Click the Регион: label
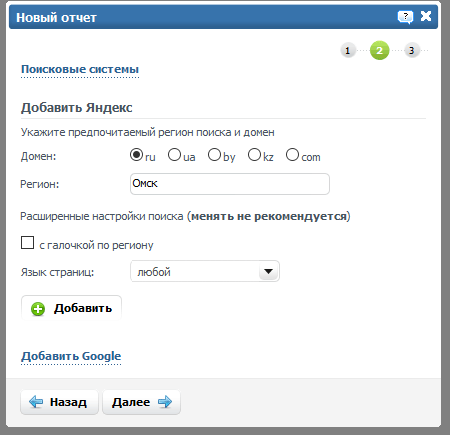The width and height of the screenshot is (450, 435). pos(40,184)
